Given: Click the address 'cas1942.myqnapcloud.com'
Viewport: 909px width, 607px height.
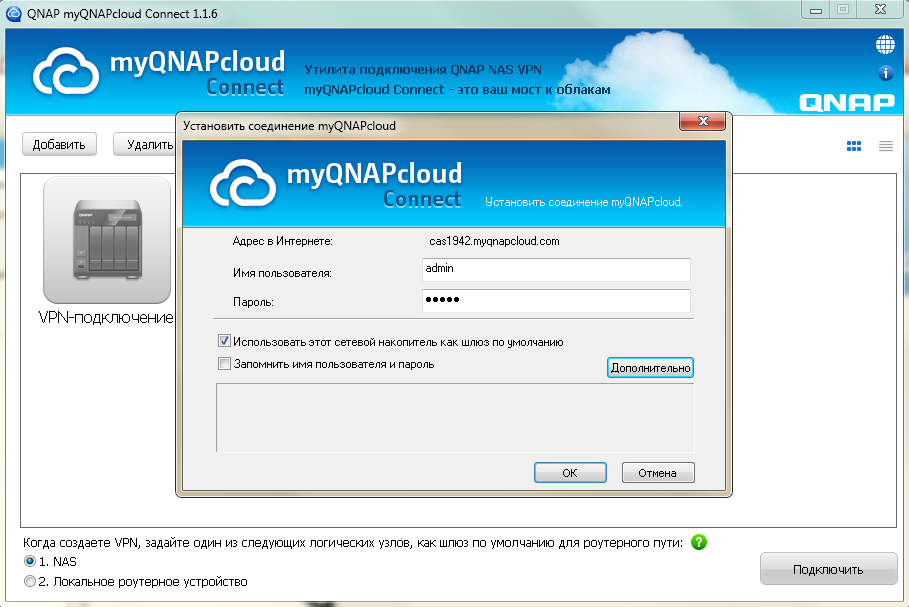Looking at the screenshot, I should point(495,241).
